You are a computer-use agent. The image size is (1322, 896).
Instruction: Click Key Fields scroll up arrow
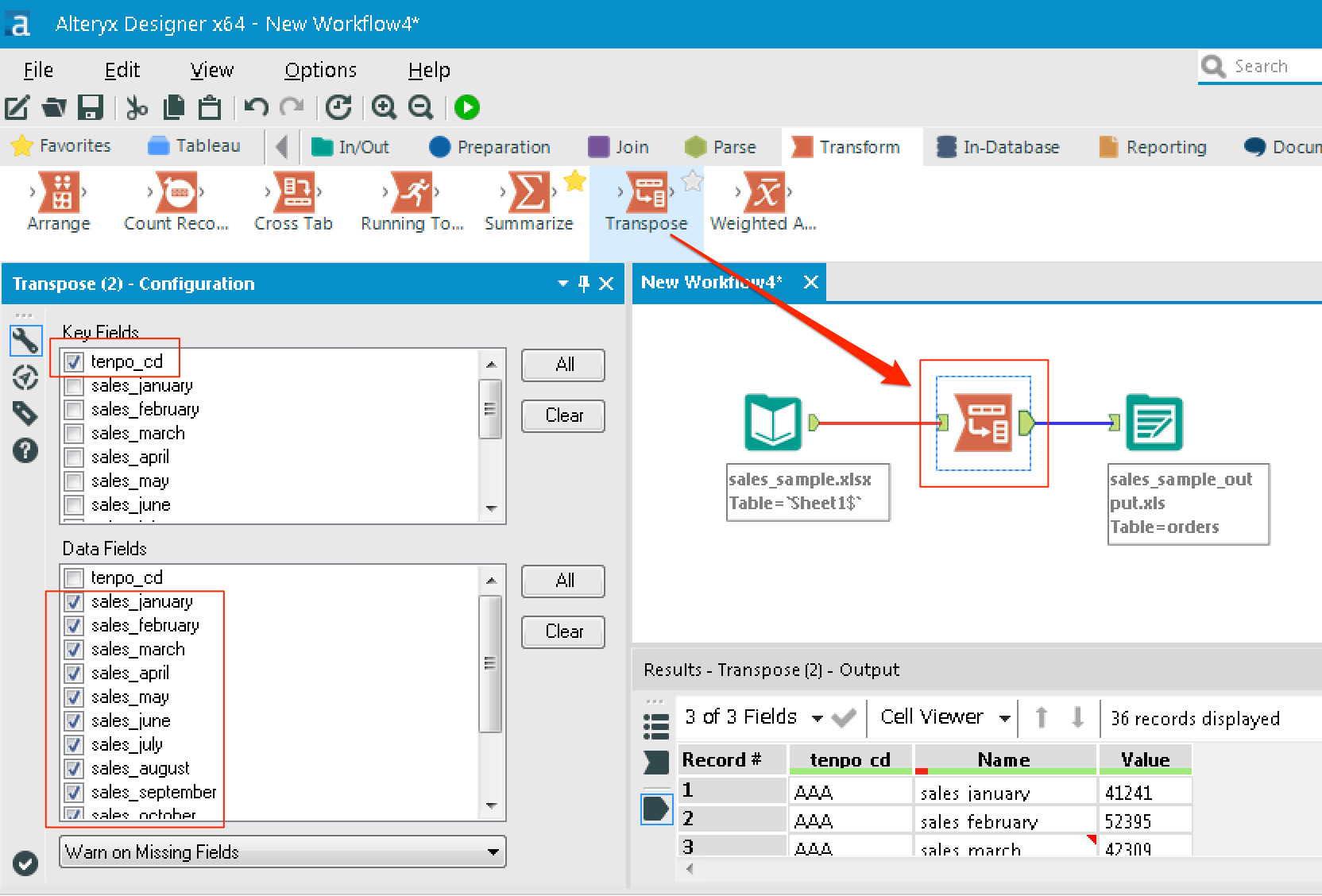pos(491,364)
